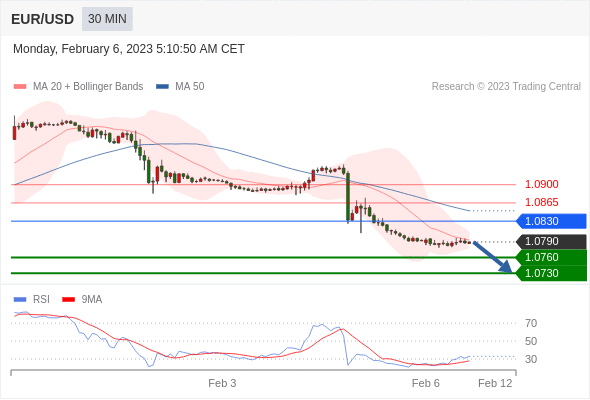Click the Feb 12 date axis label

[x=495, y=383]
